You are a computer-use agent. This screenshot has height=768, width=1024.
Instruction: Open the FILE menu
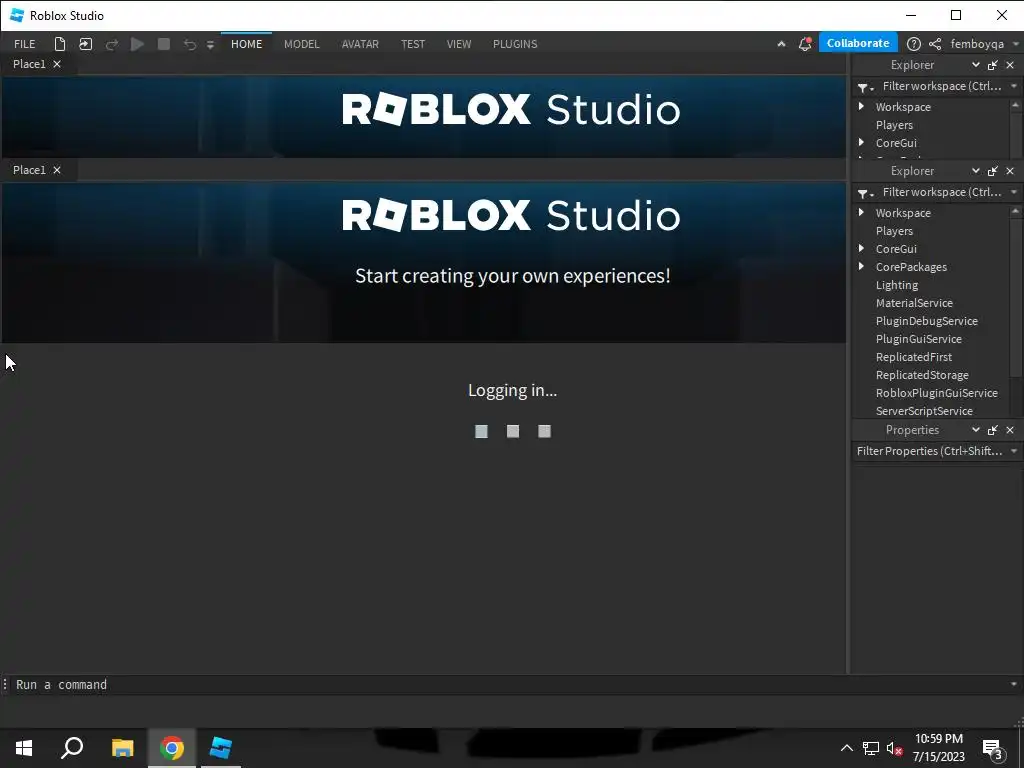(x=25, y=44)
